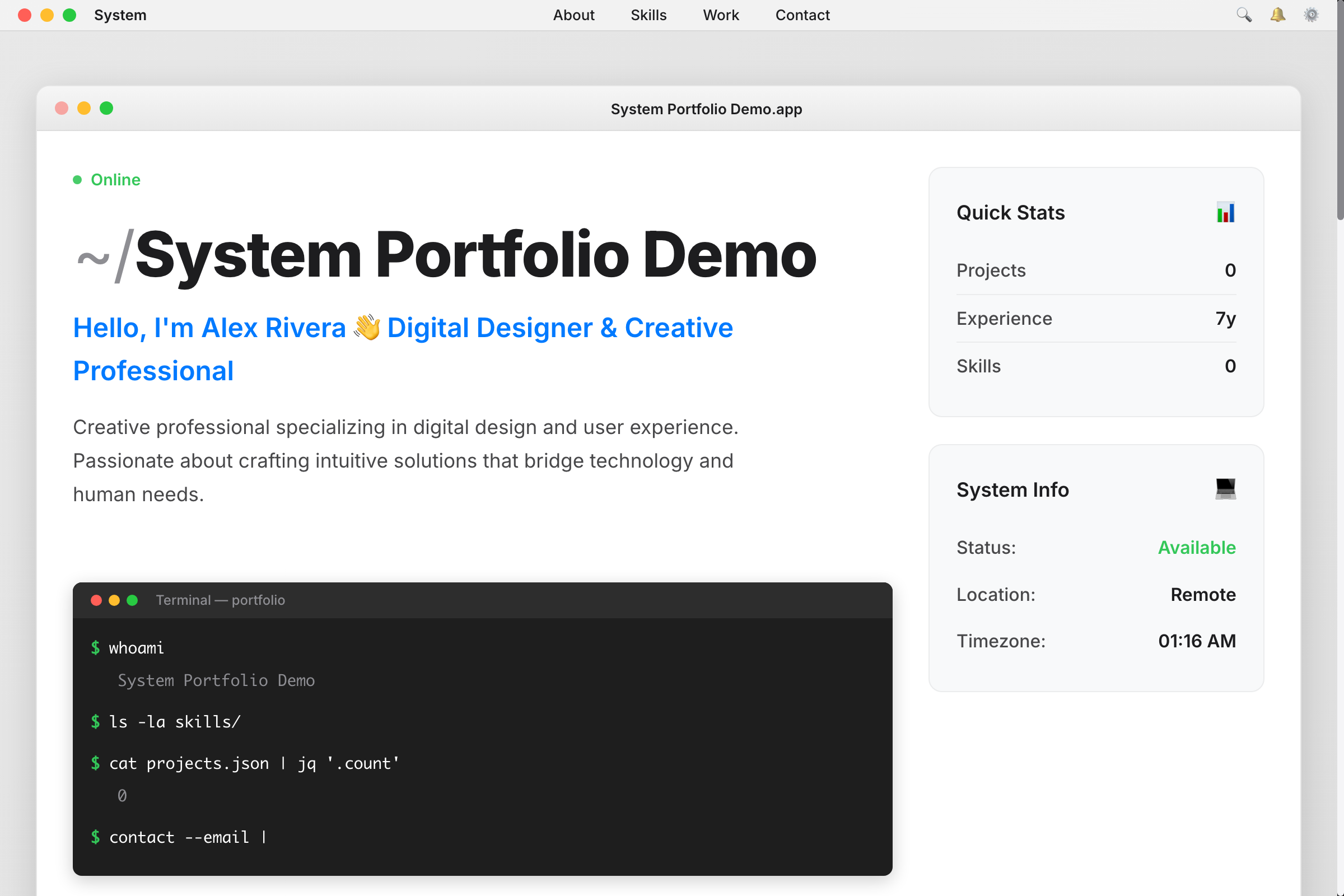Screen dimensions: 1344x896
Task: Minimize the System Portfolio Demo.app window
Action: coord(84,108)
